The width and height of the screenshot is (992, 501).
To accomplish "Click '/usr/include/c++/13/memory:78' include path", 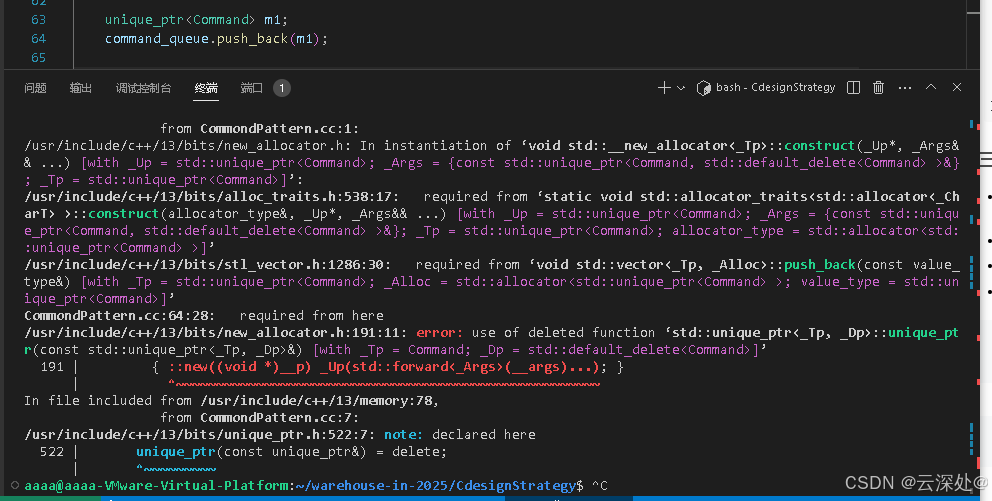I will (x=319, y=400).
